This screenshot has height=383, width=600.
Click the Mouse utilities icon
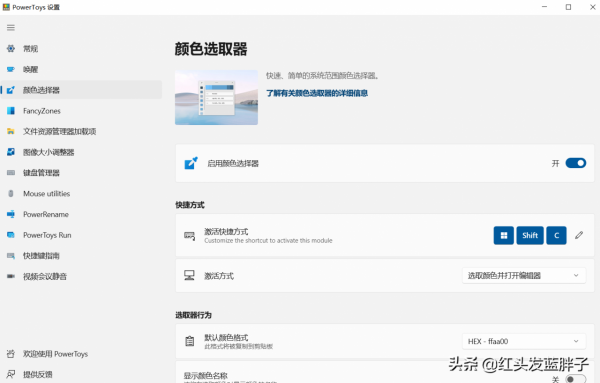point(11,194)
